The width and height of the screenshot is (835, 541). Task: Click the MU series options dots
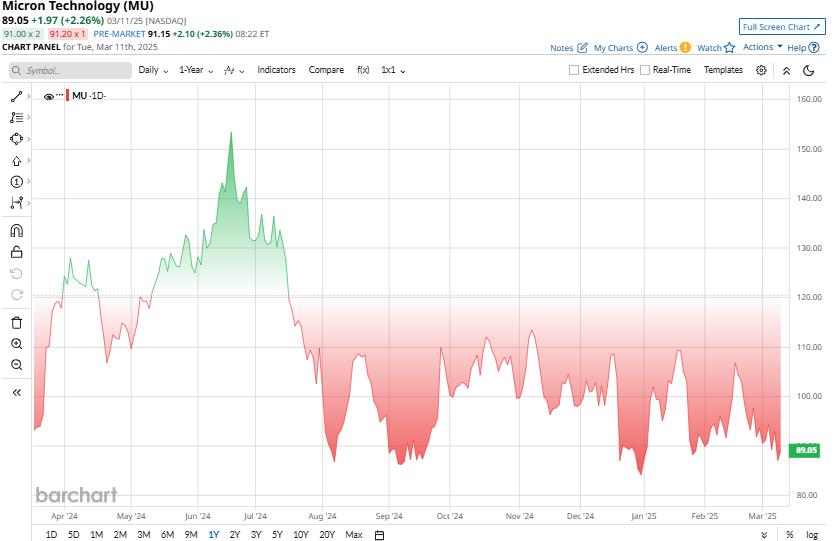coord(60,95)
